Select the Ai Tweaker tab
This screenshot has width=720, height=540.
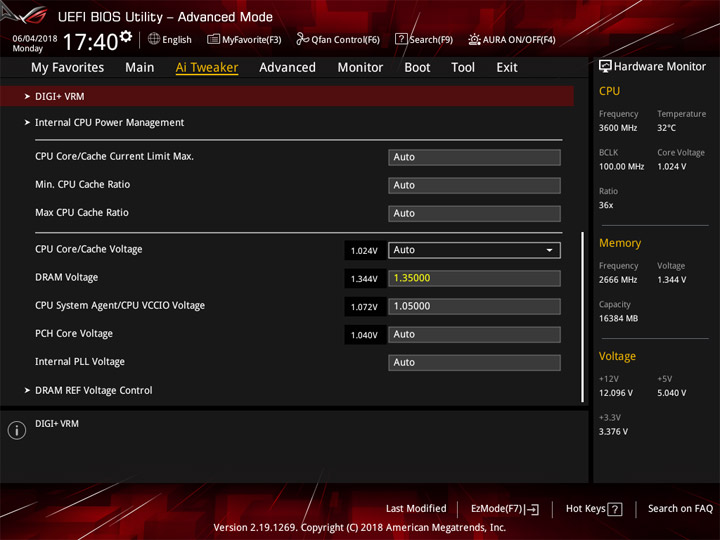207,68
